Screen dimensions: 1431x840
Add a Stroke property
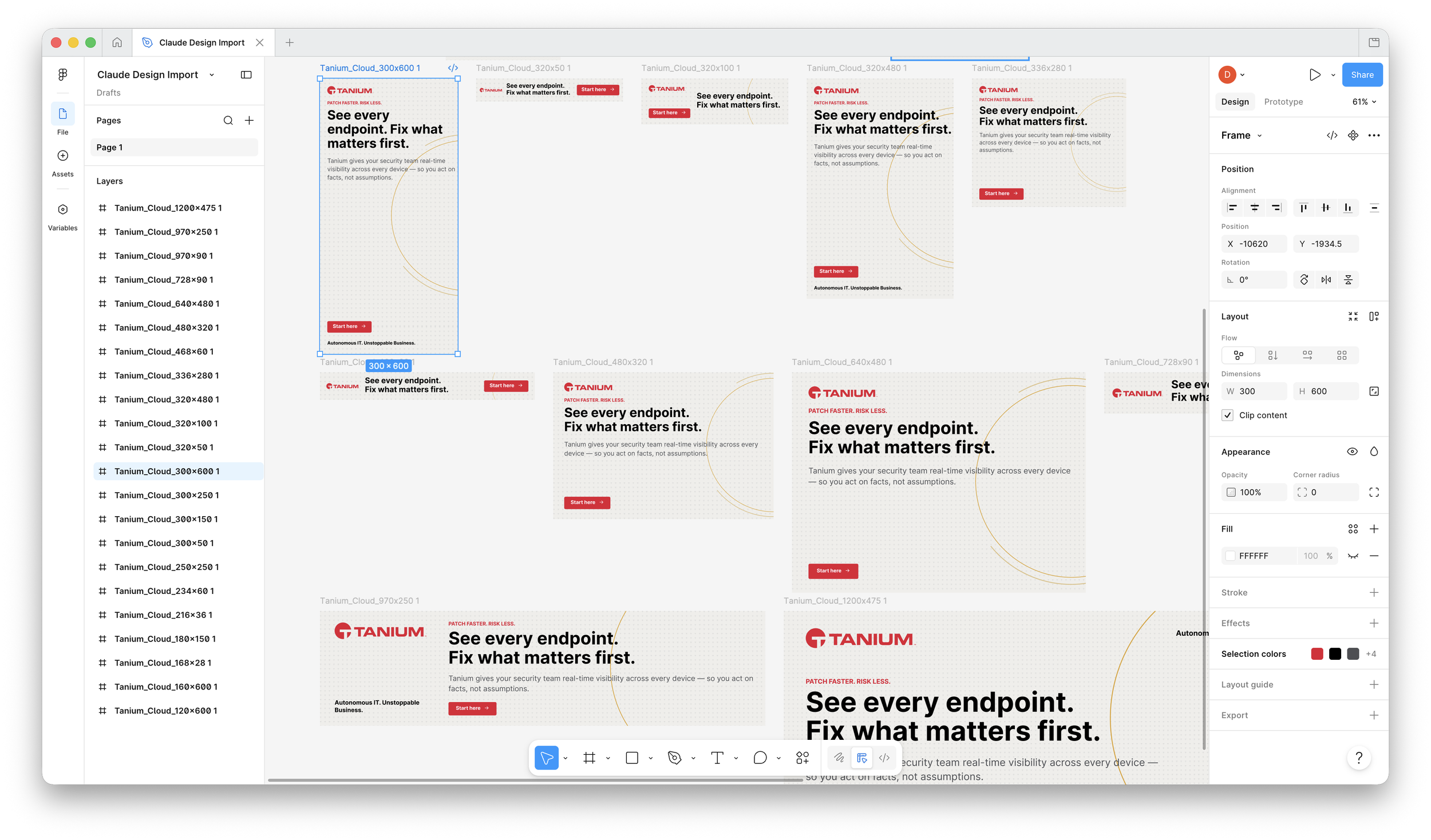tap(1374, 592)
